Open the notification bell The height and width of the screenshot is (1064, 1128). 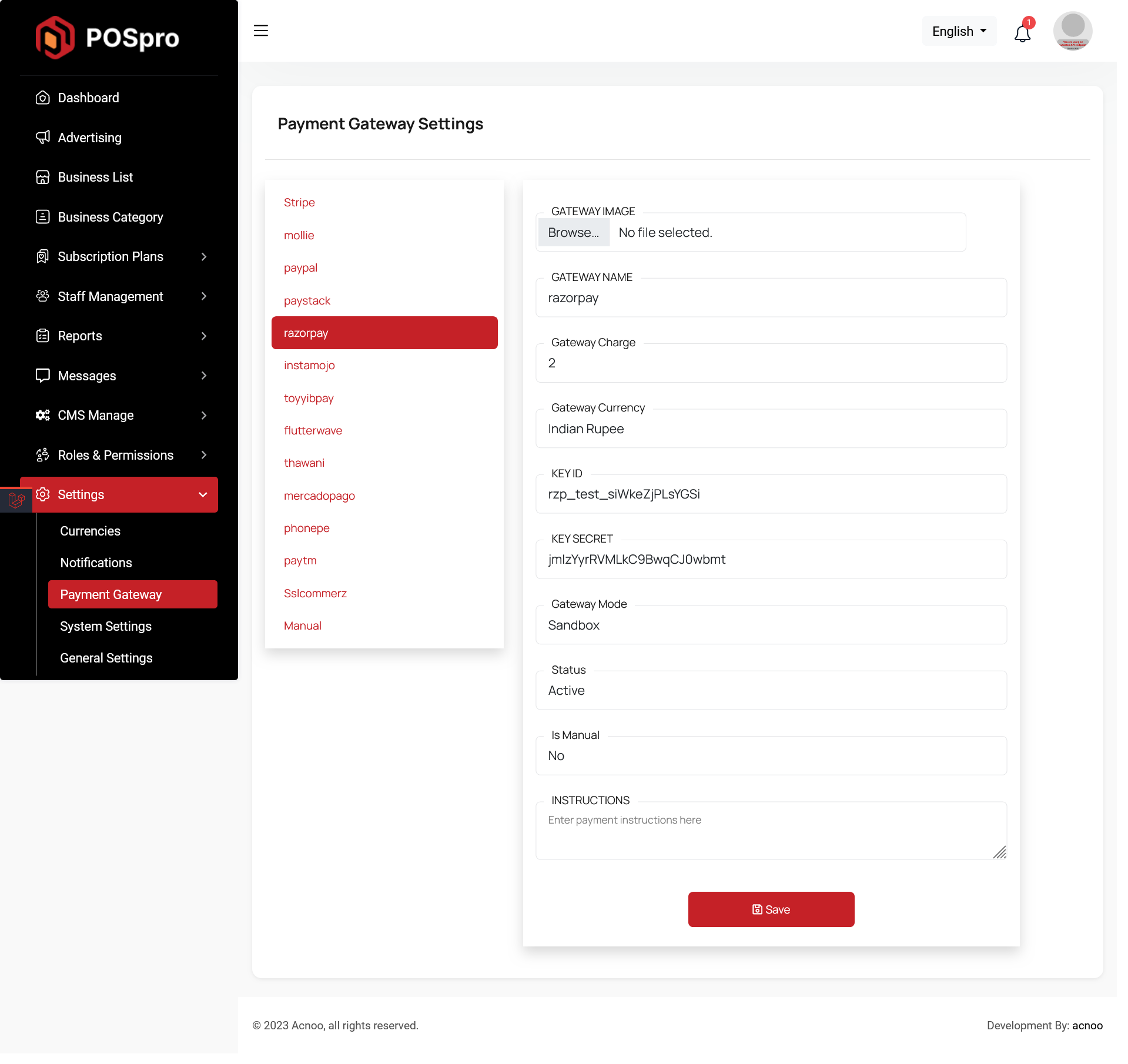[1022, 33]
